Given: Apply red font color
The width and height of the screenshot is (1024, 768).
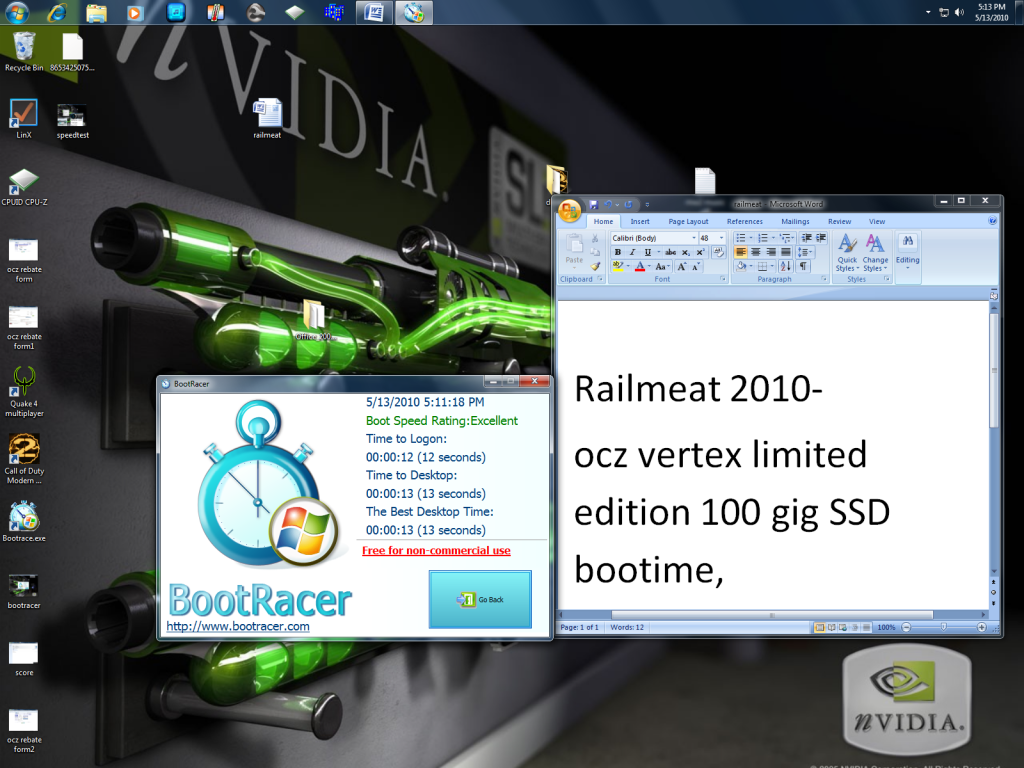Looking at the screenshot, I should point(640,266).
